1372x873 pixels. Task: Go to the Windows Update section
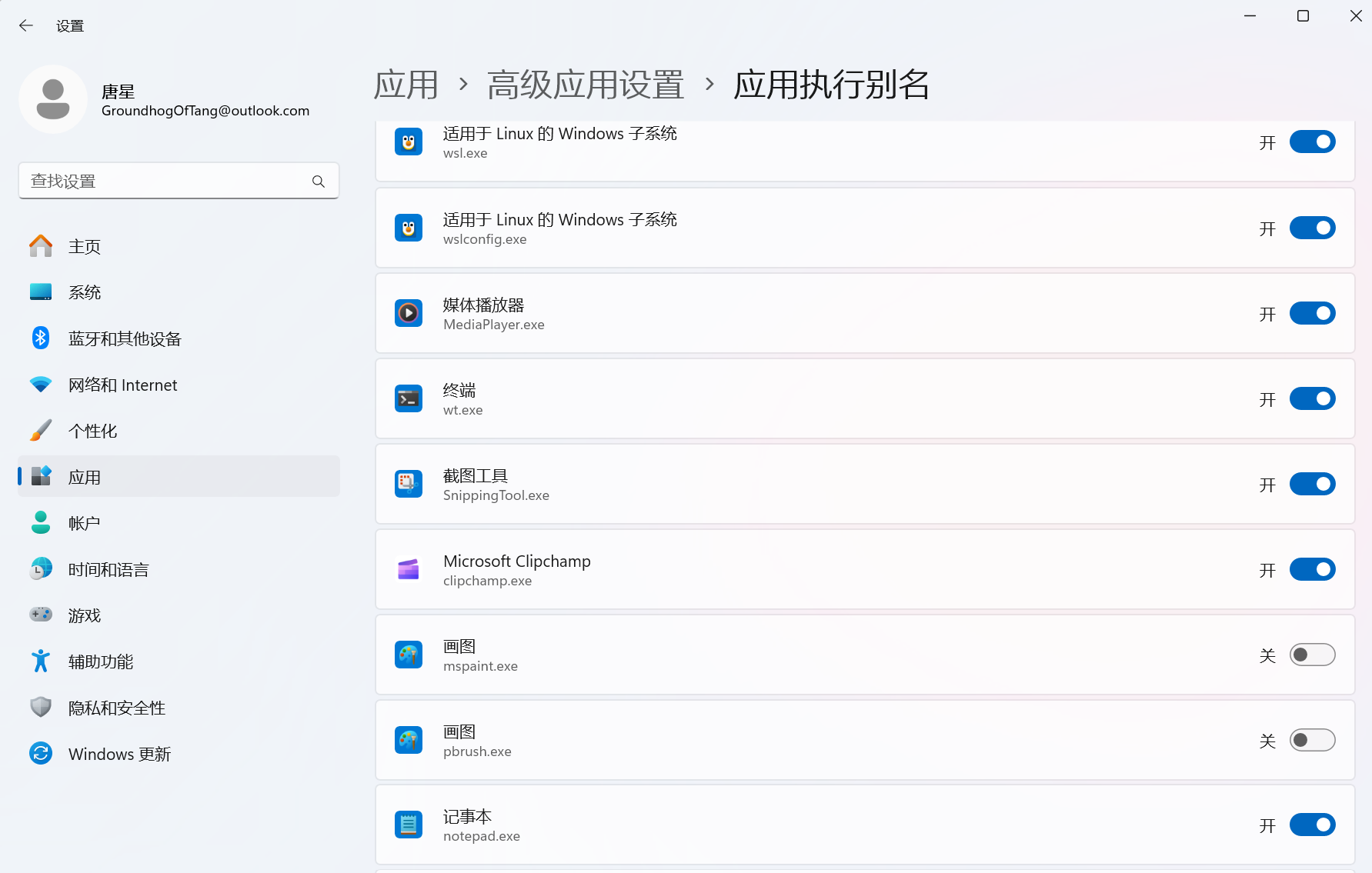point(119,754)
